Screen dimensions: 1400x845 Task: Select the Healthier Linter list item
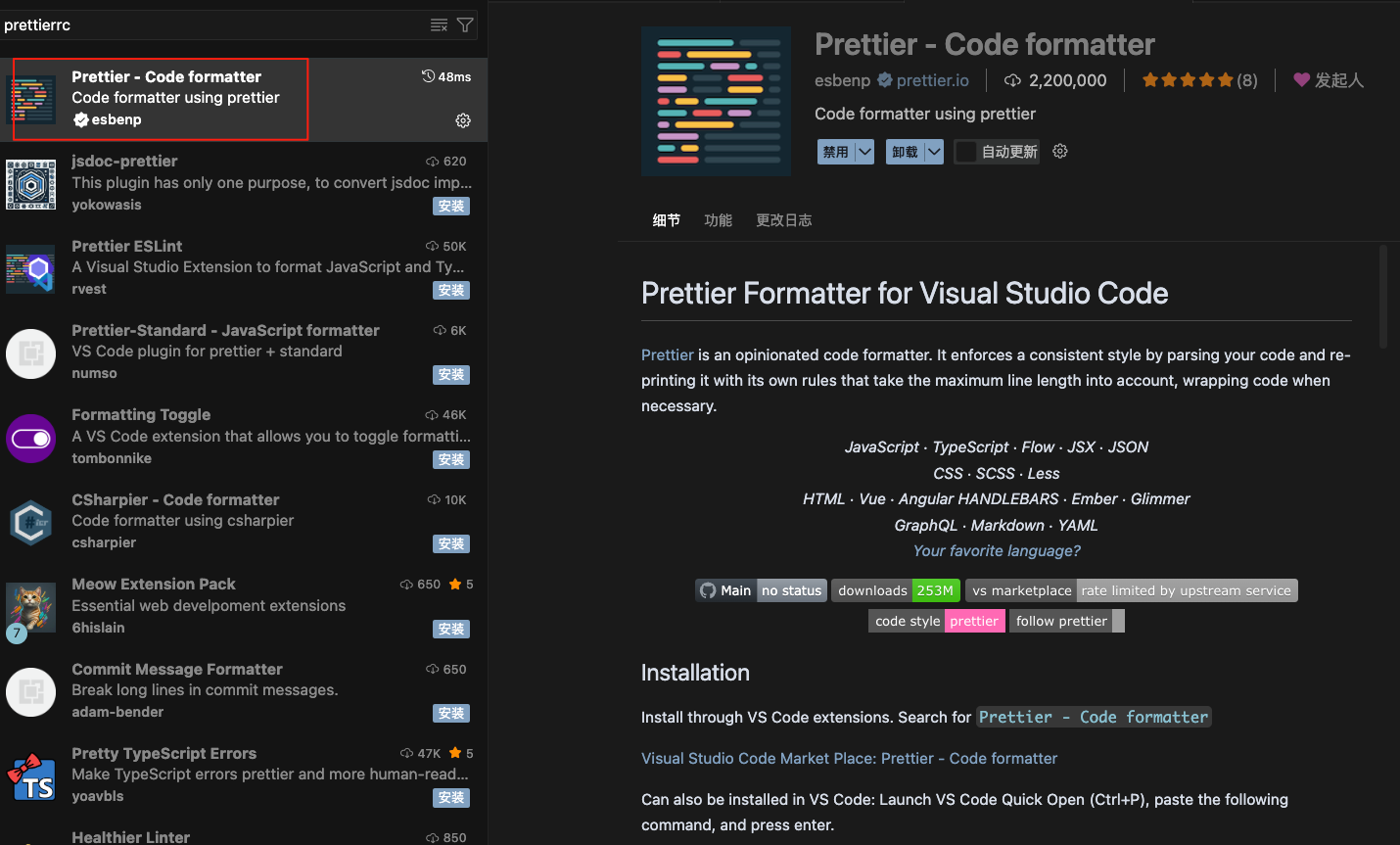click(x=244, y=837)
